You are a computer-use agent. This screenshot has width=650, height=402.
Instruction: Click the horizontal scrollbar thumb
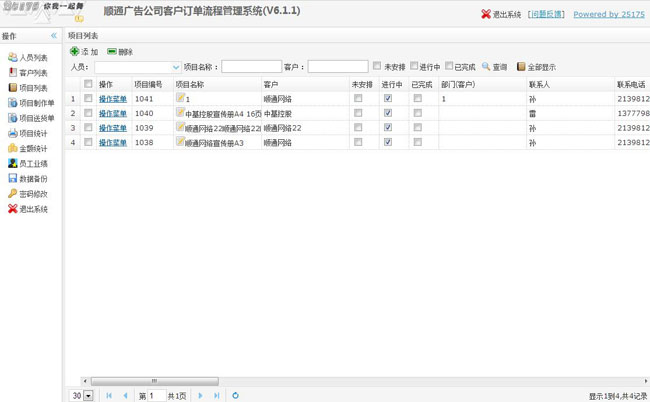click(155, 381)
